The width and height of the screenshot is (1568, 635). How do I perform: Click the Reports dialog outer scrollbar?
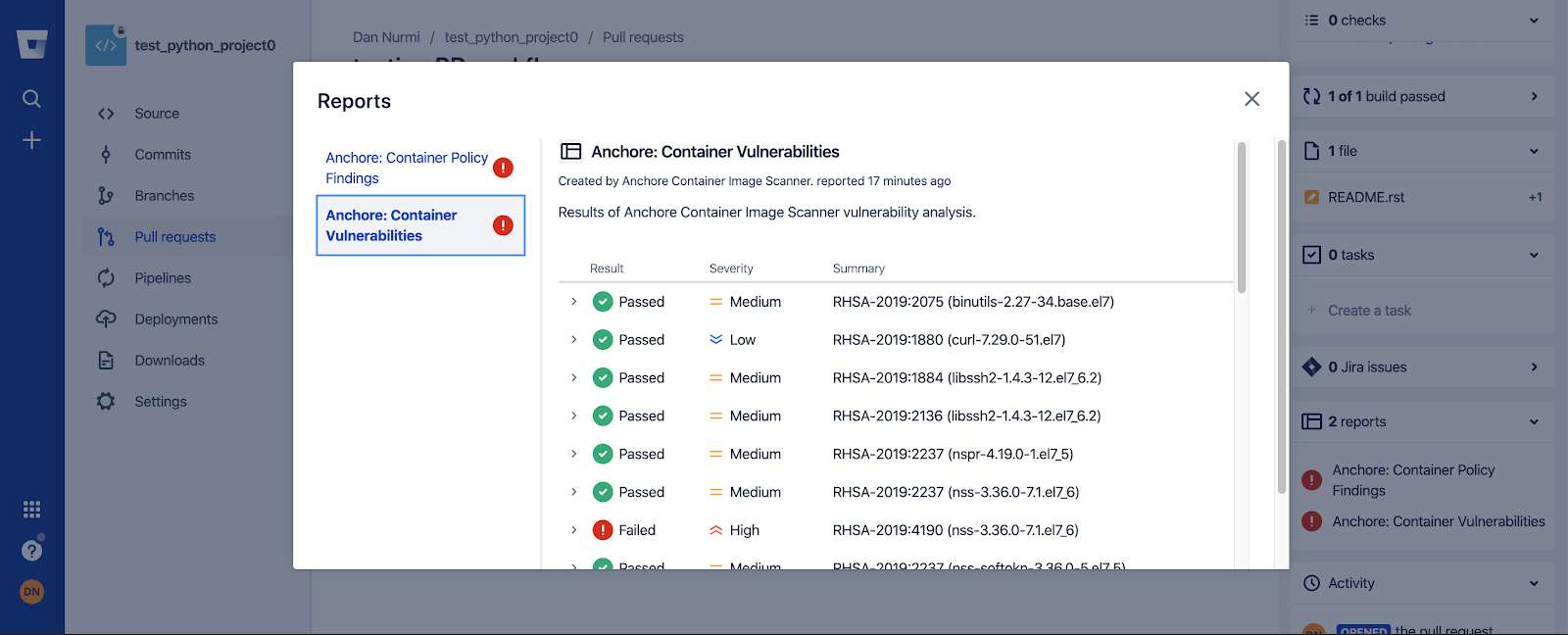pyautogui.click(x=1281, y=317)
